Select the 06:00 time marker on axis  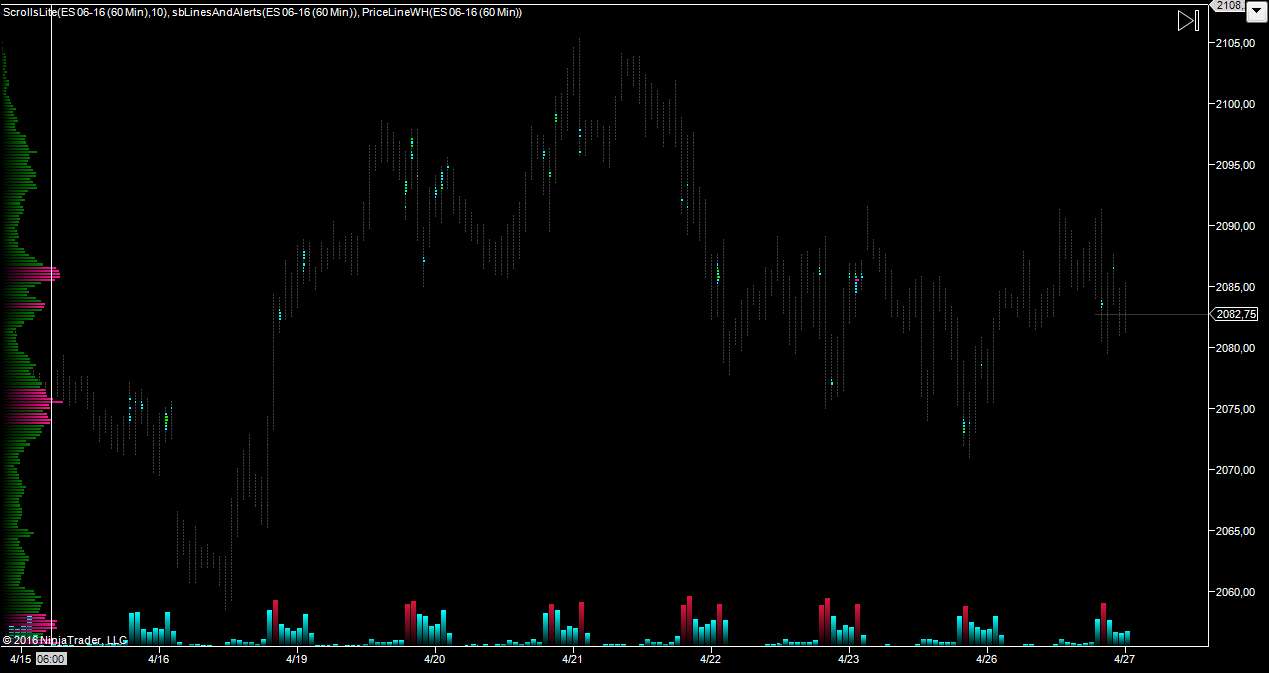point(51,659)
